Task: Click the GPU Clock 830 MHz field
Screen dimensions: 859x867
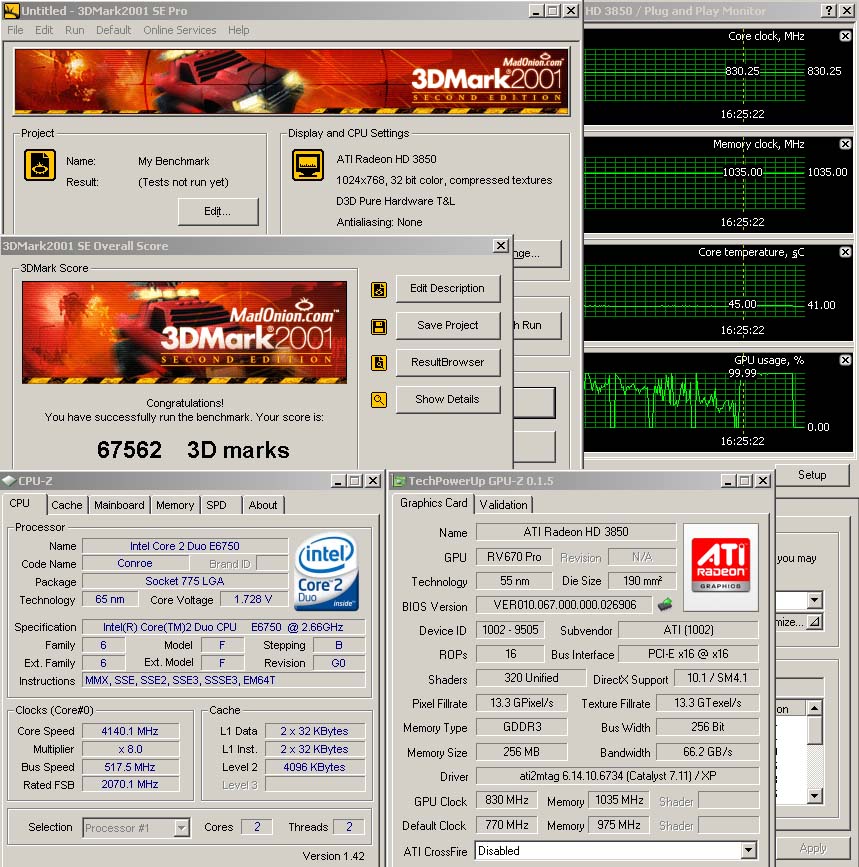Action: click(x=507, y=800)
